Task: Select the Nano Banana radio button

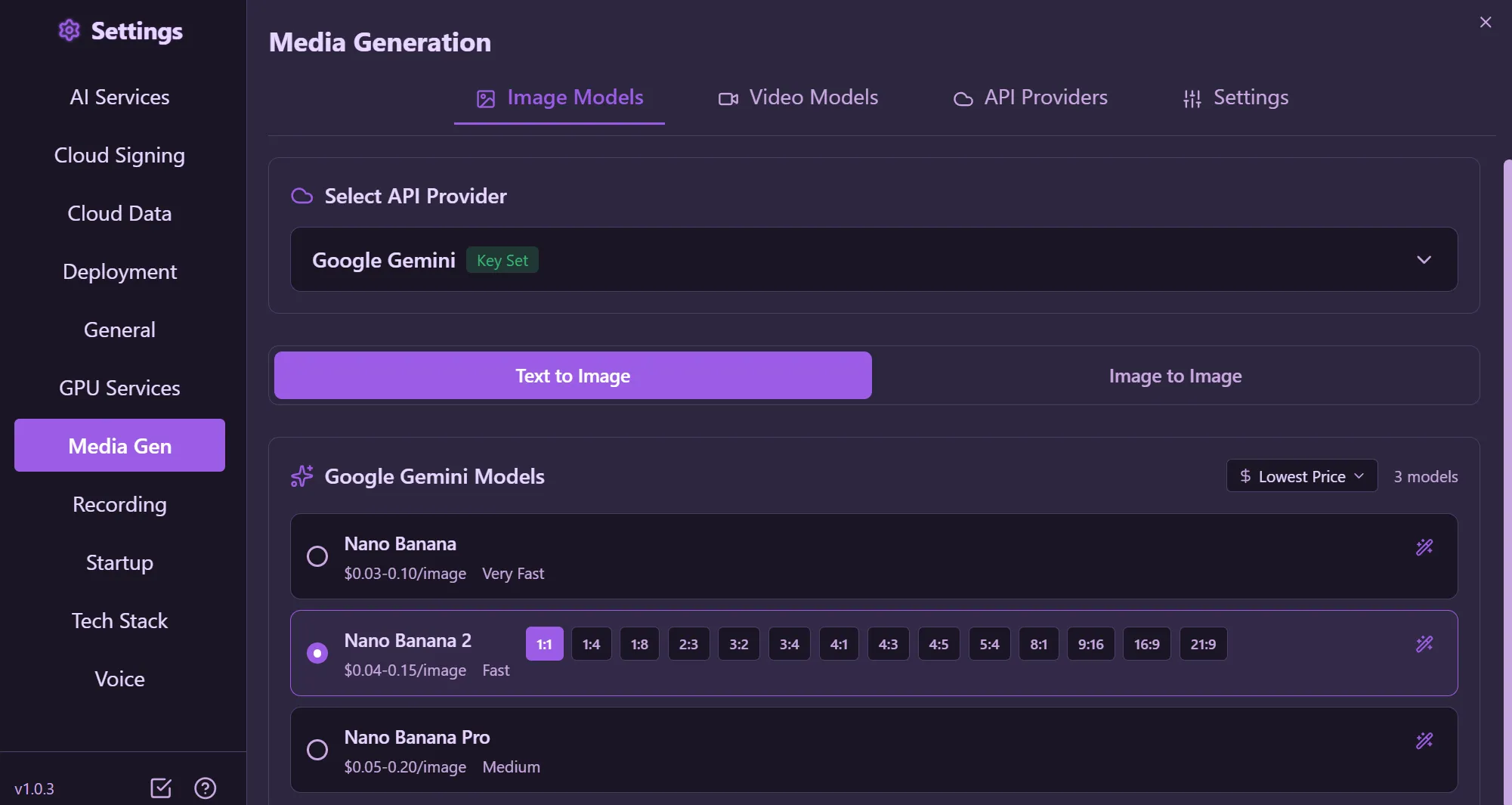Action: tap(317, 556)
